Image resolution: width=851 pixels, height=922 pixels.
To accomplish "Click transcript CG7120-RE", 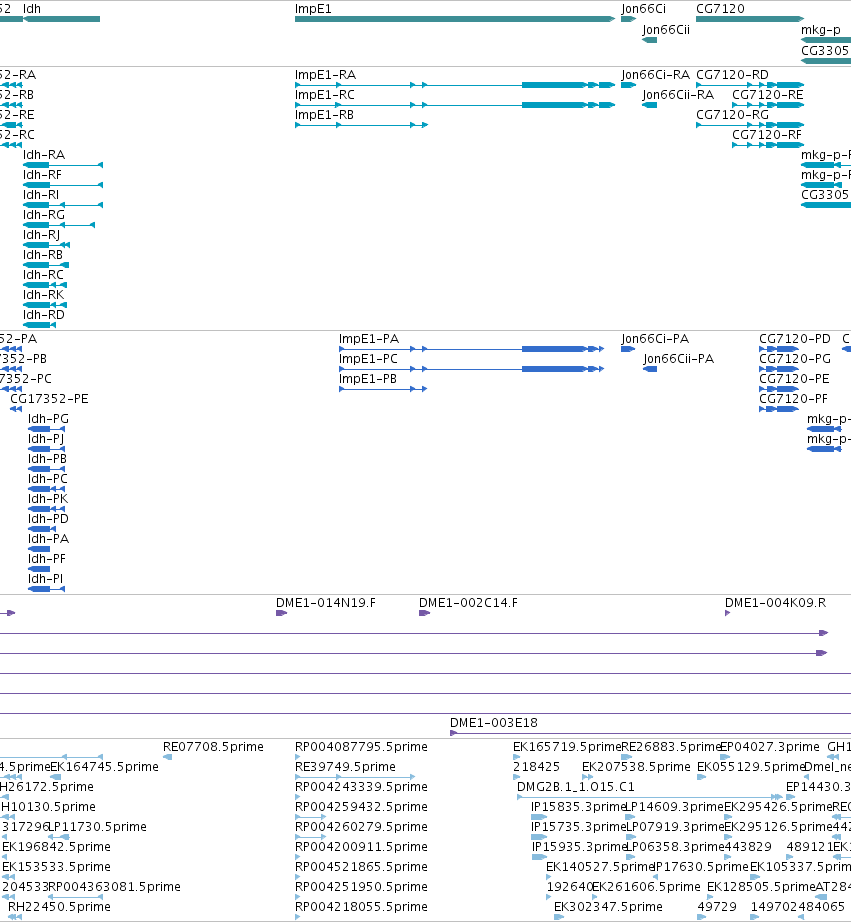I will (x=768, y=105).
